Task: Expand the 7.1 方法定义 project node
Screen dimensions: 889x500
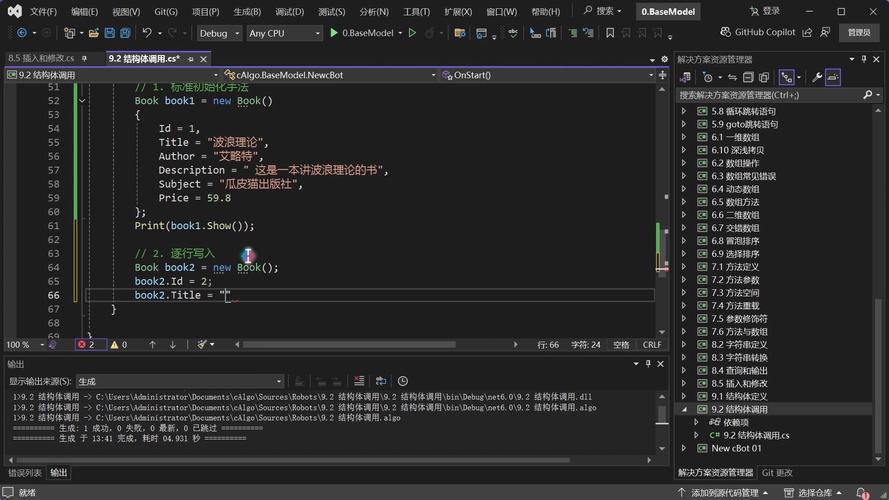Action: (x=684, y=267)
